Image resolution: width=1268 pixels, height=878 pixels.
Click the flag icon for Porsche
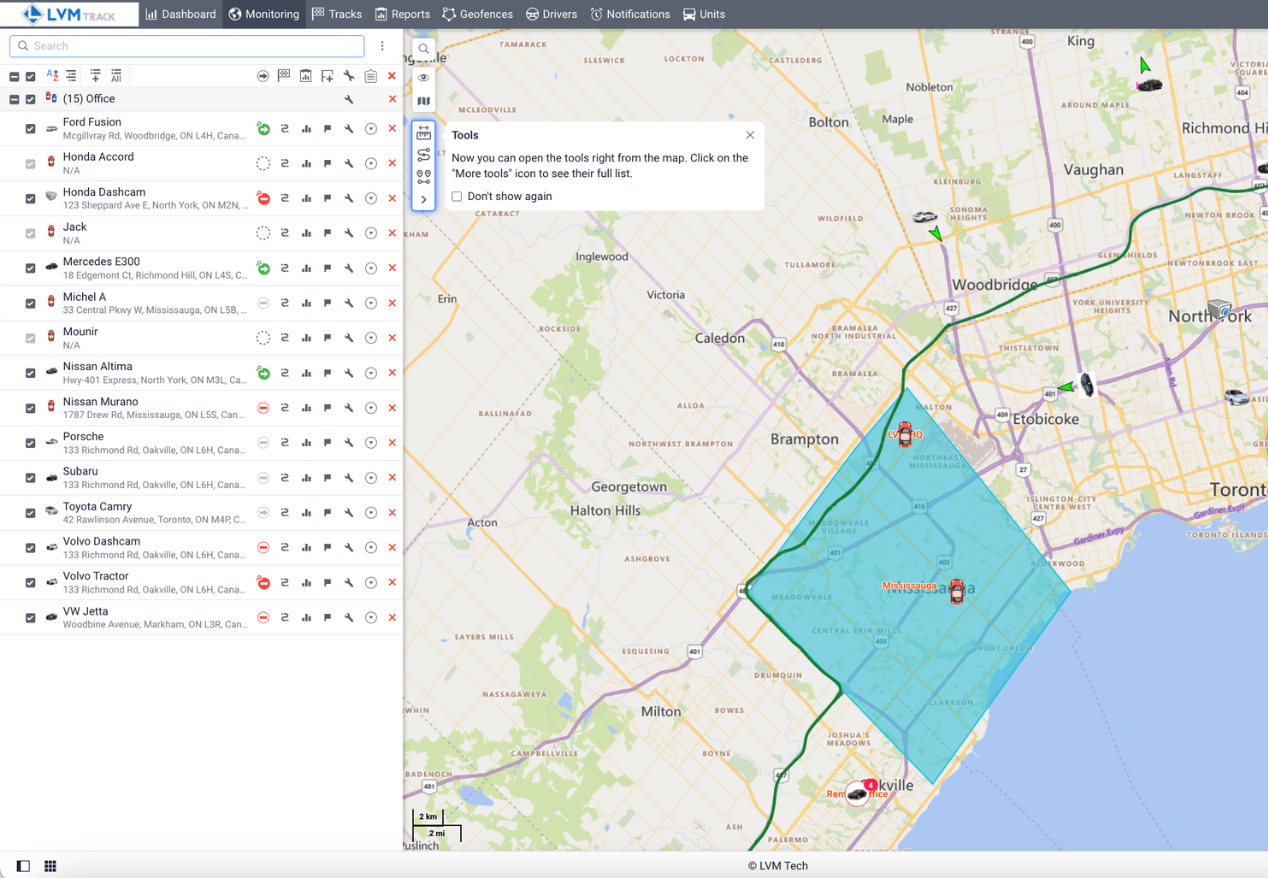(327, 443)
